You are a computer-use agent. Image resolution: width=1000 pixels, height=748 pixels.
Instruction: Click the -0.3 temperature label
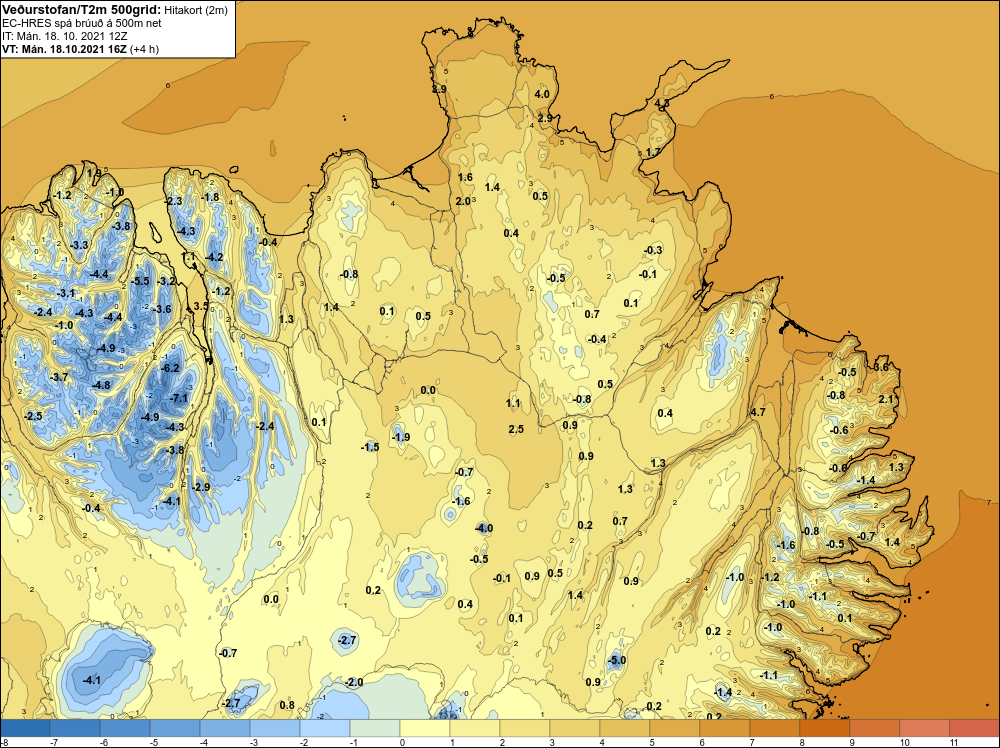click(653, 251)
